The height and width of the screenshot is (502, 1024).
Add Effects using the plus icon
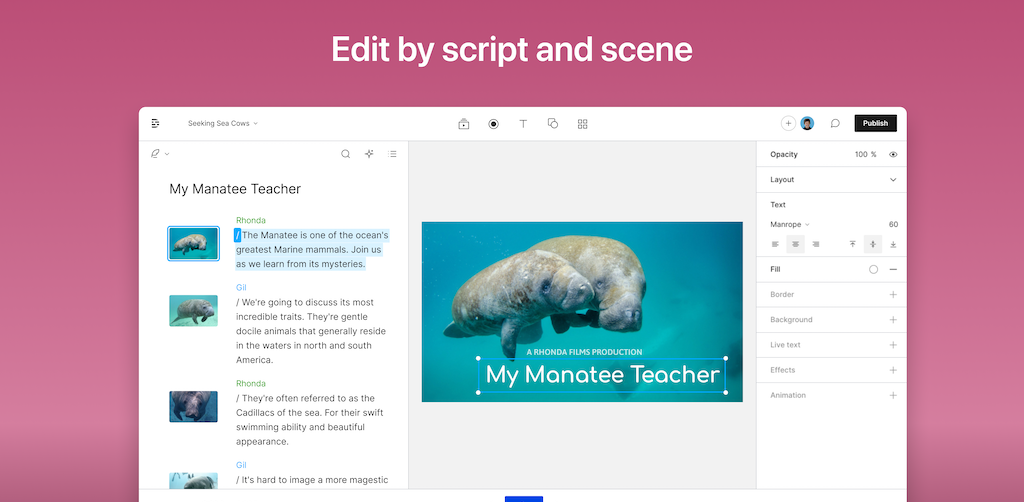pos(893,370)
